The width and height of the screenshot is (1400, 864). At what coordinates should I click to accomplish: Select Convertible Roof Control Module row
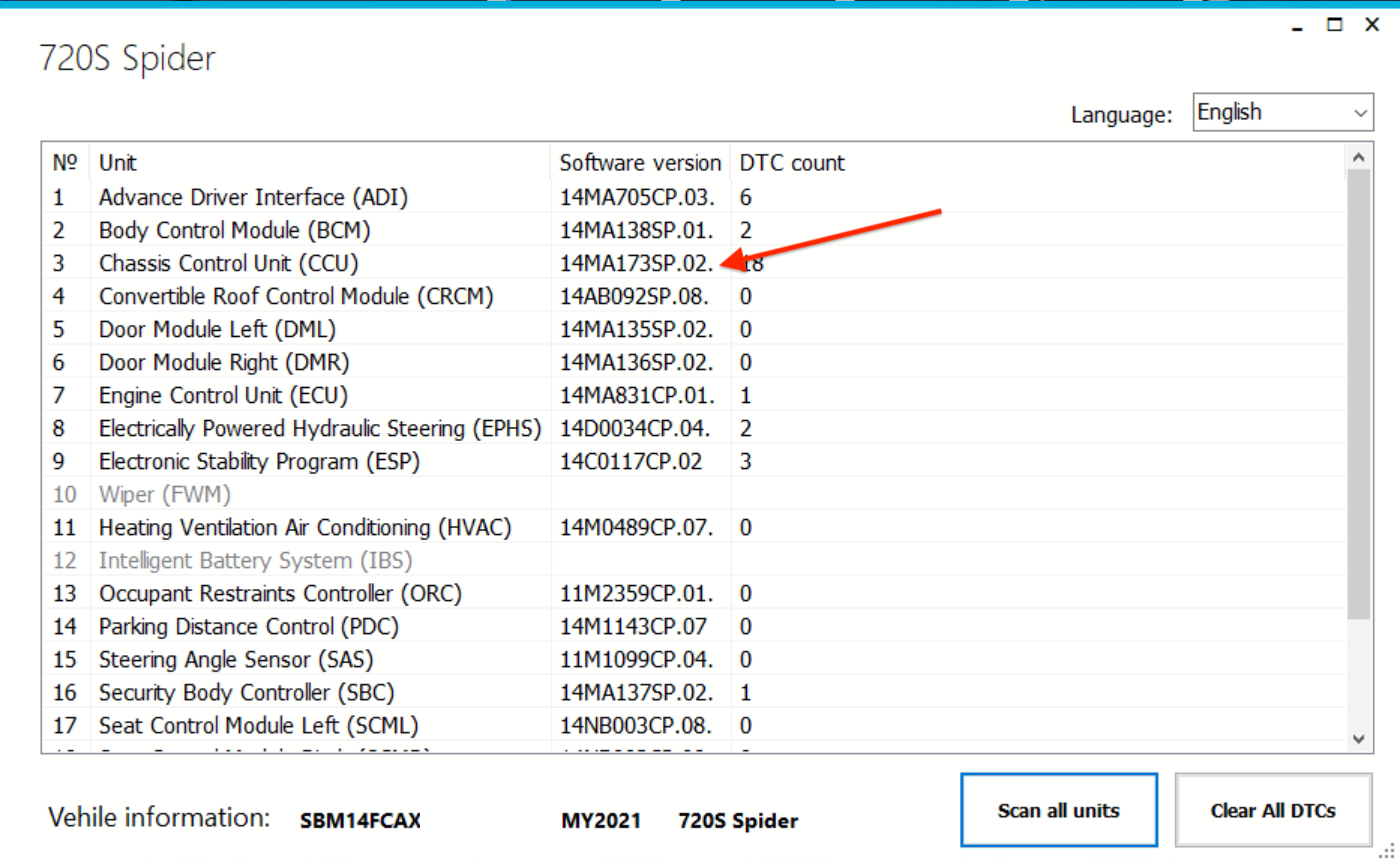296,296
